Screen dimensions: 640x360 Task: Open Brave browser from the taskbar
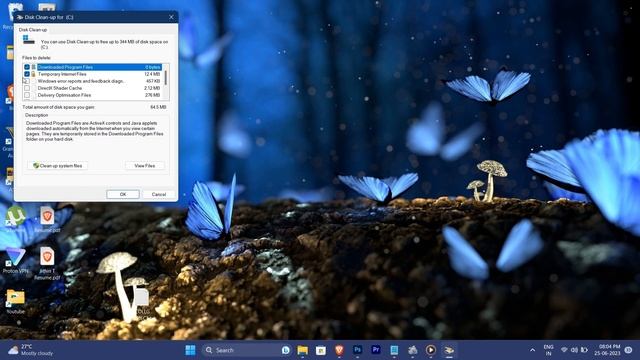pyautogui.click(x=339, y=350)
